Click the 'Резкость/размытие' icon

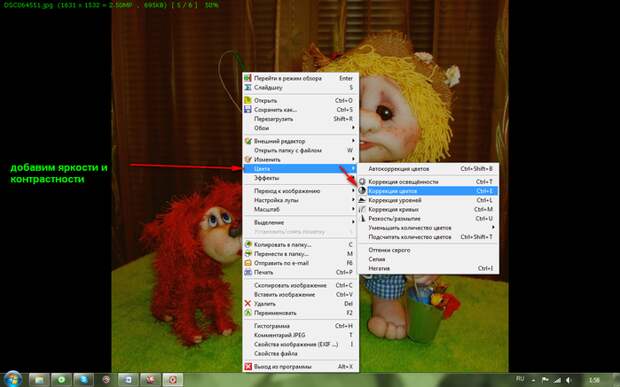[x=362, y=218]
